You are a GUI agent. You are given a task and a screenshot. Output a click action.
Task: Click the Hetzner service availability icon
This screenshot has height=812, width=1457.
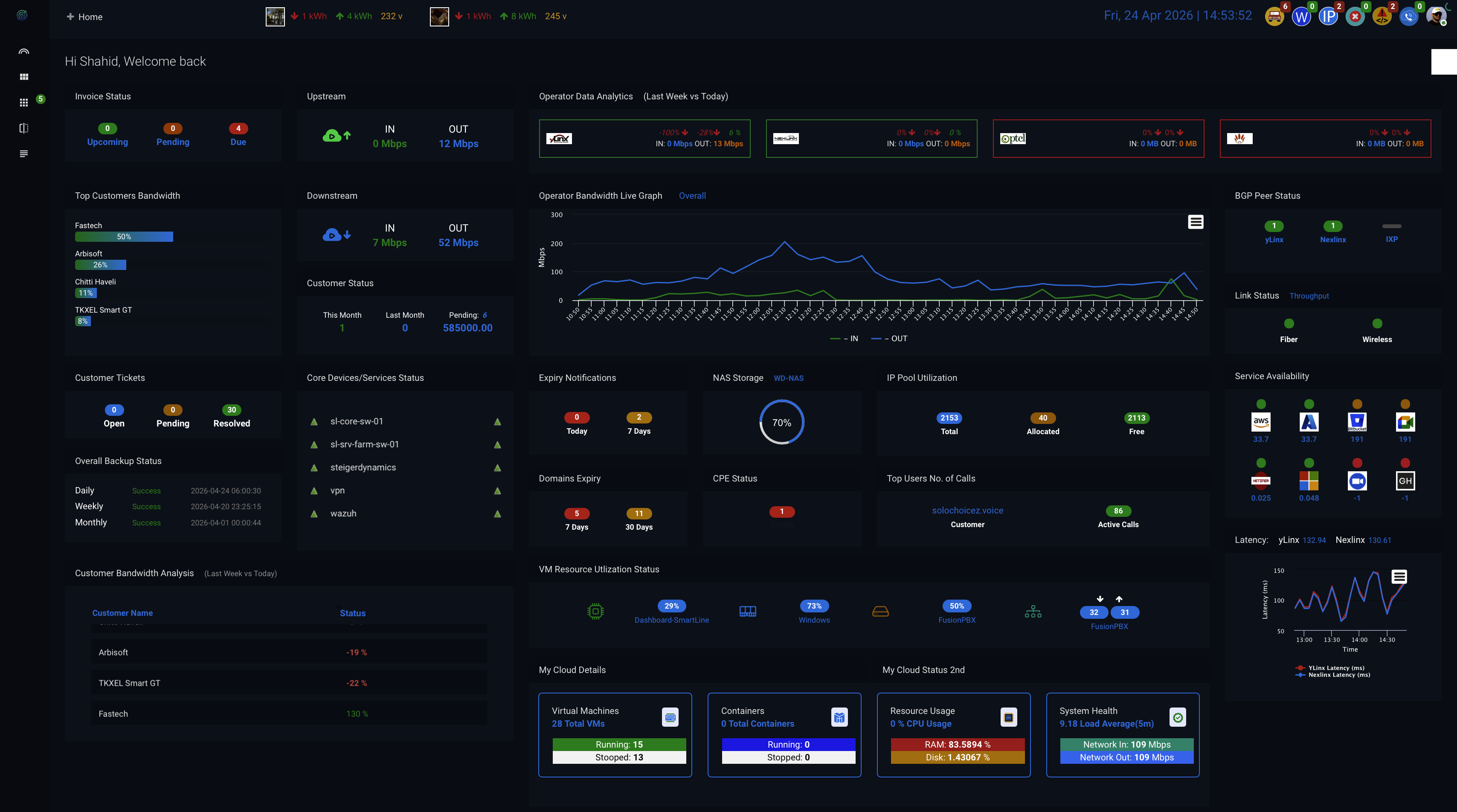tap(1261, 481)
